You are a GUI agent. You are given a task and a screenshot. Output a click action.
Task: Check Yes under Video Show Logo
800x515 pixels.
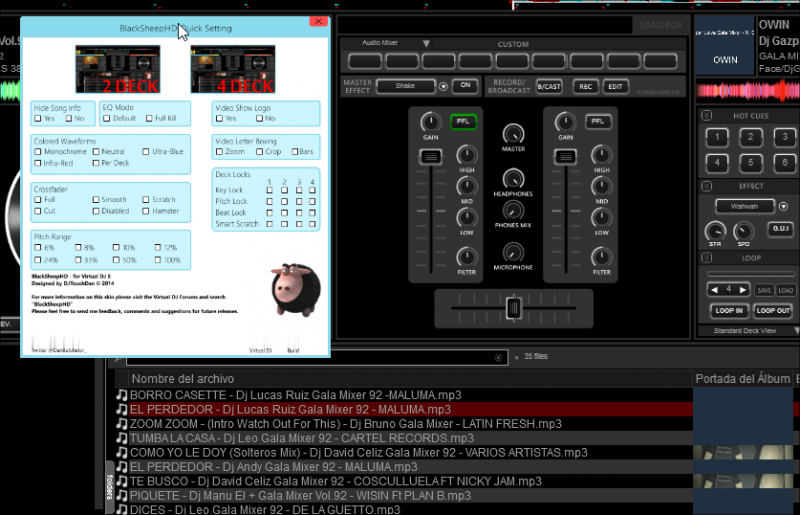pyautogui.click(x=219, y=118)
